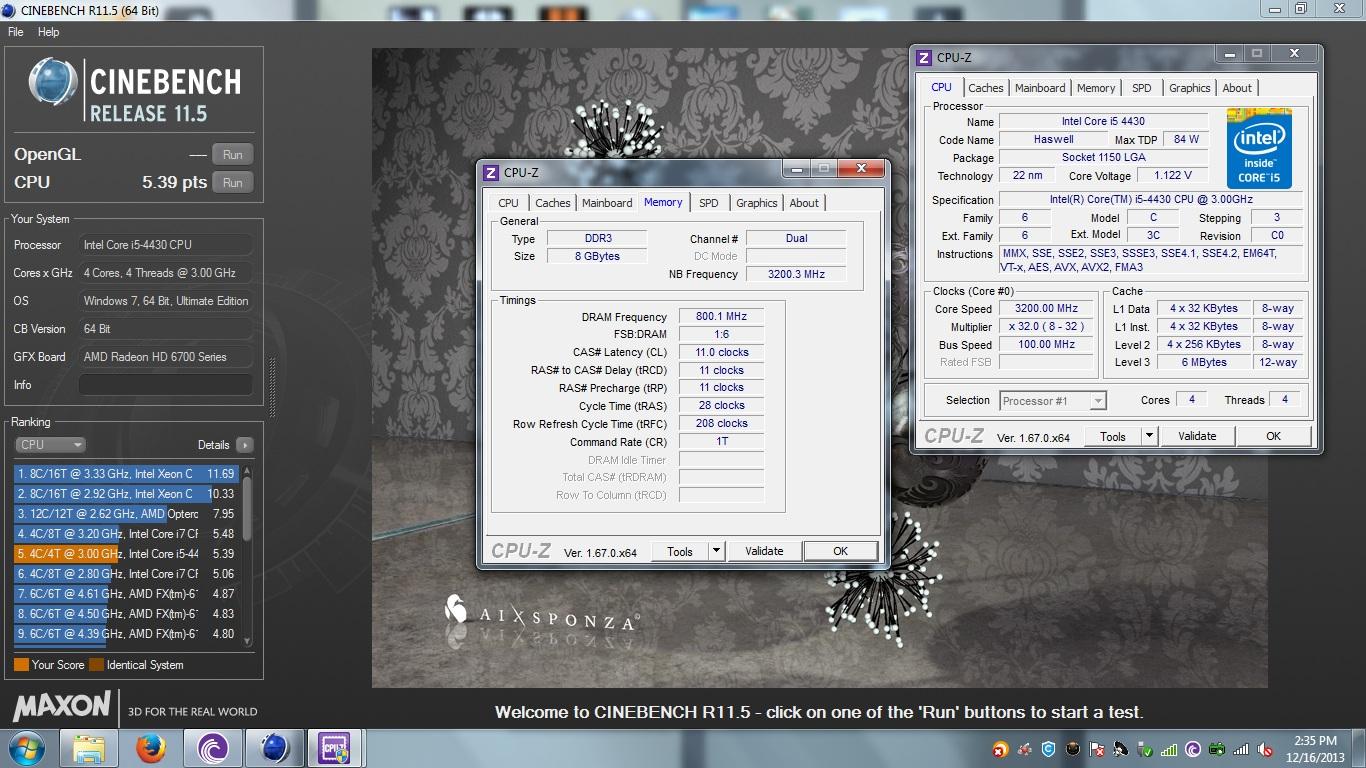Click the green camera tray icon
1366x768 pixels.
[1217, 749]
